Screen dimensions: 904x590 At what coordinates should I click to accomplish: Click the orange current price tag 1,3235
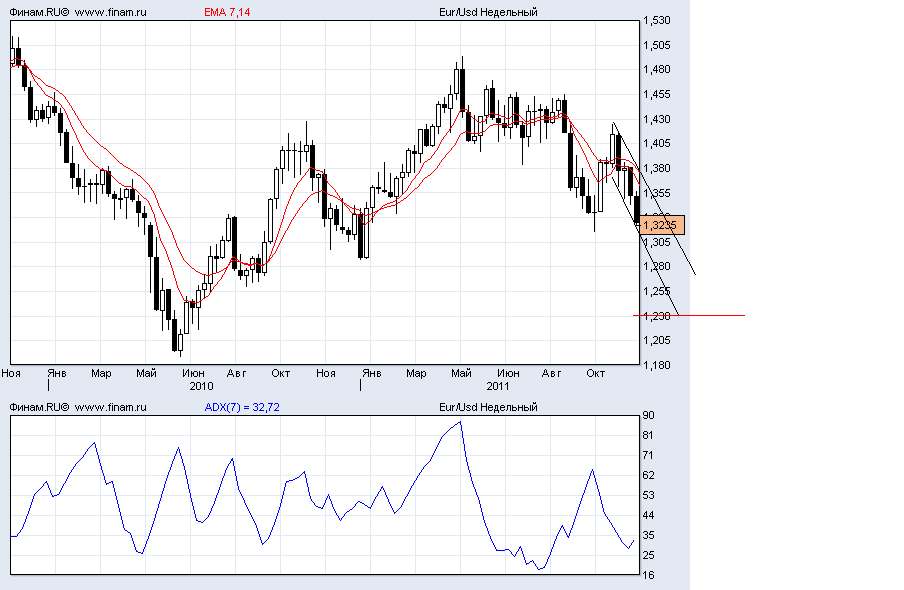[x=662, y=225]
